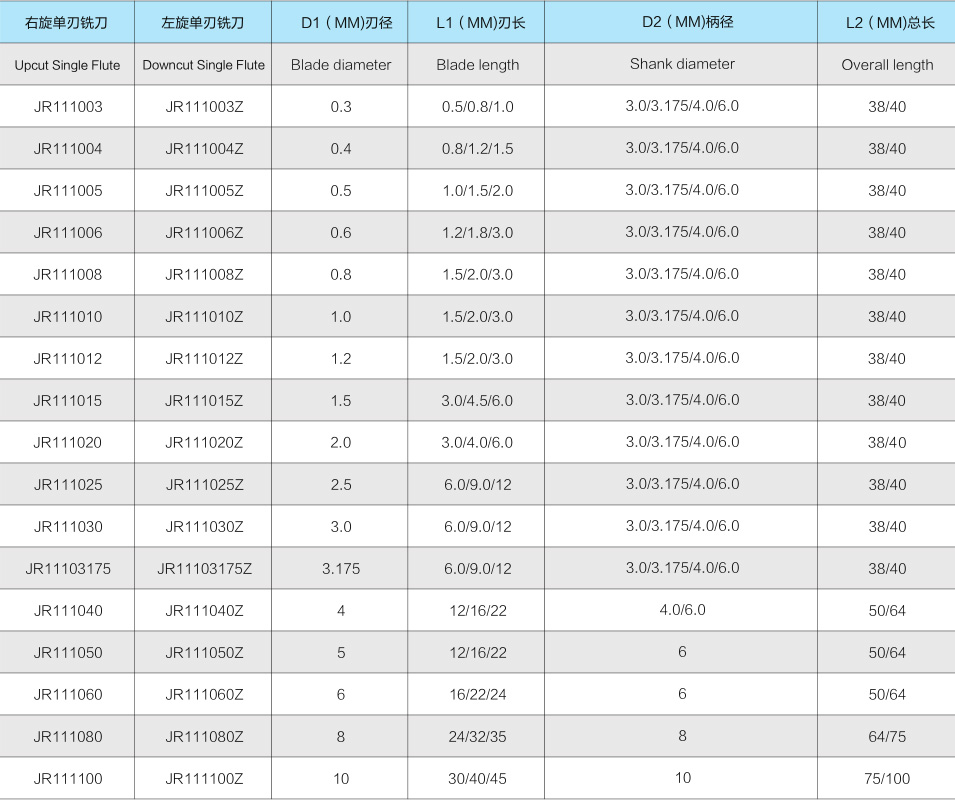The width and height of the screenshot is (955, 800).
Task: Select the 64/75 overall length cell
Action: 886,736
